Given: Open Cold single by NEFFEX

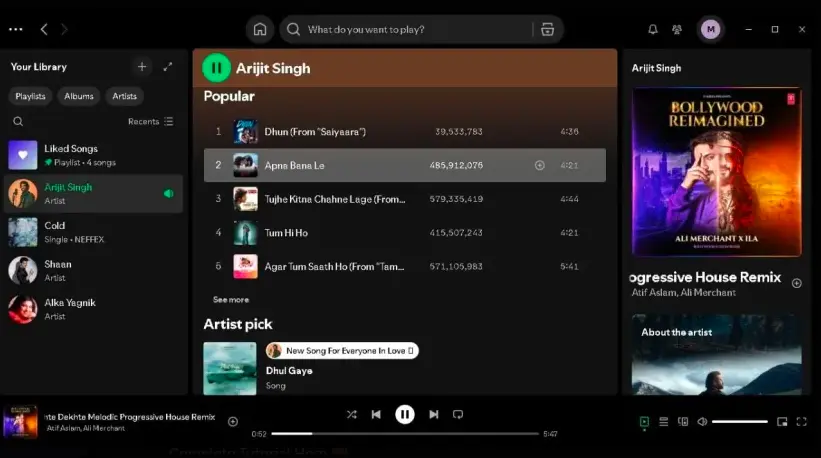Looking at the screenshot, I should tap(94, 232).
